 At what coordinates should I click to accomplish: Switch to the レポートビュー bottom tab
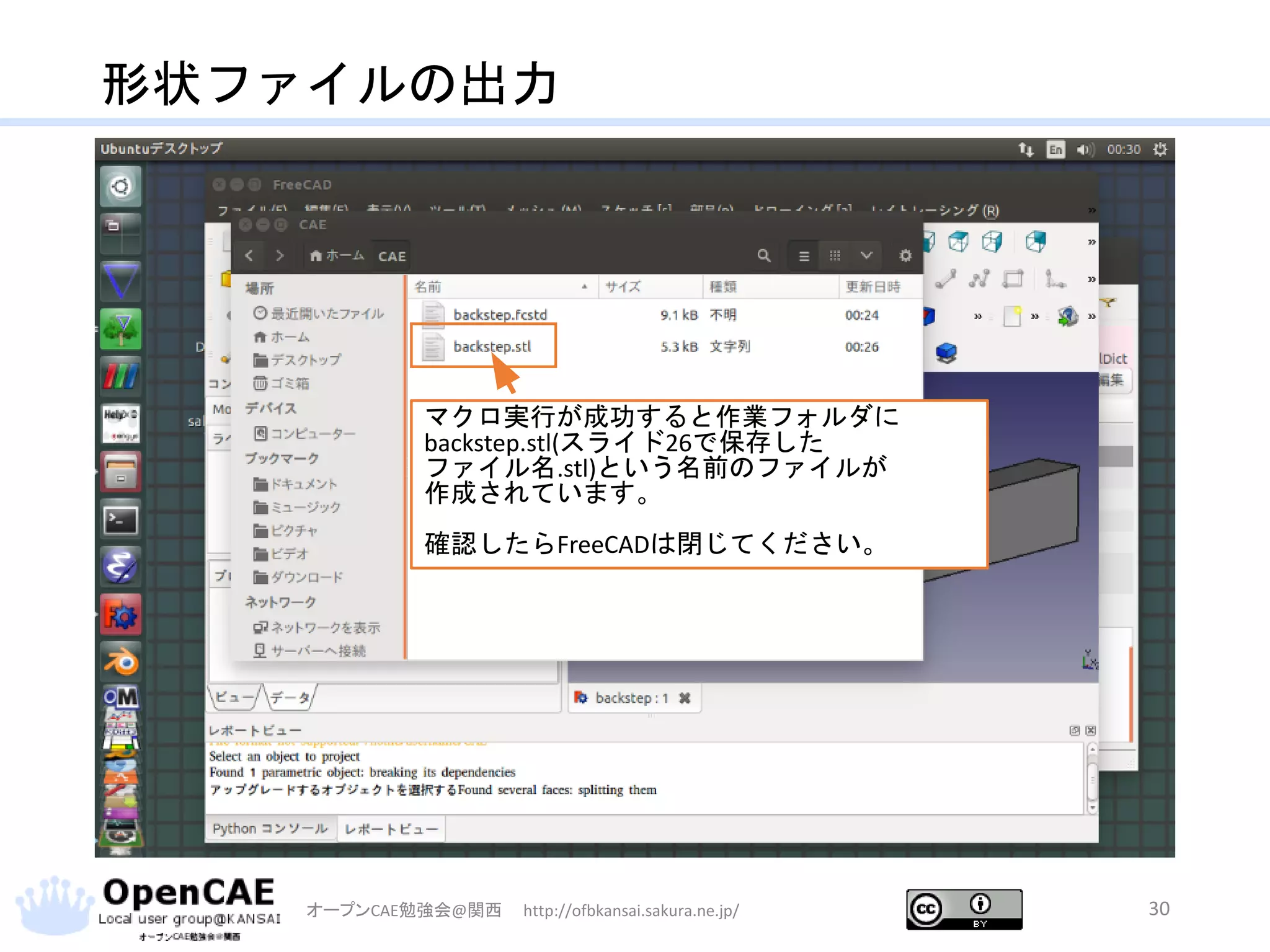tap(391, 829)
